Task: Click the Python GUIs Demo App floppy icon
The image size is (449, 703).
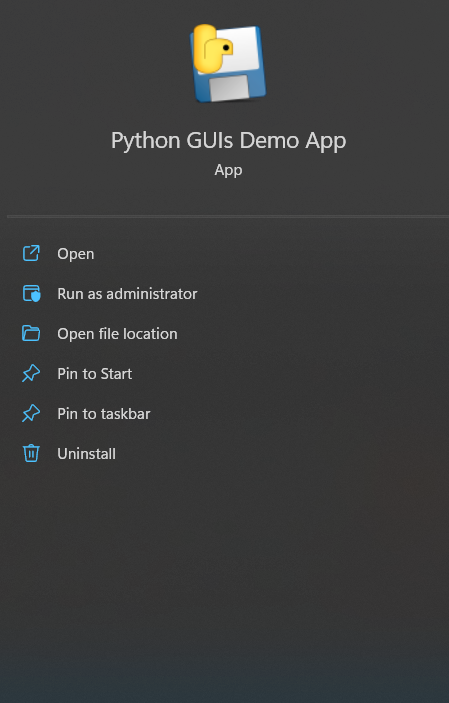Action: [228, 63]
